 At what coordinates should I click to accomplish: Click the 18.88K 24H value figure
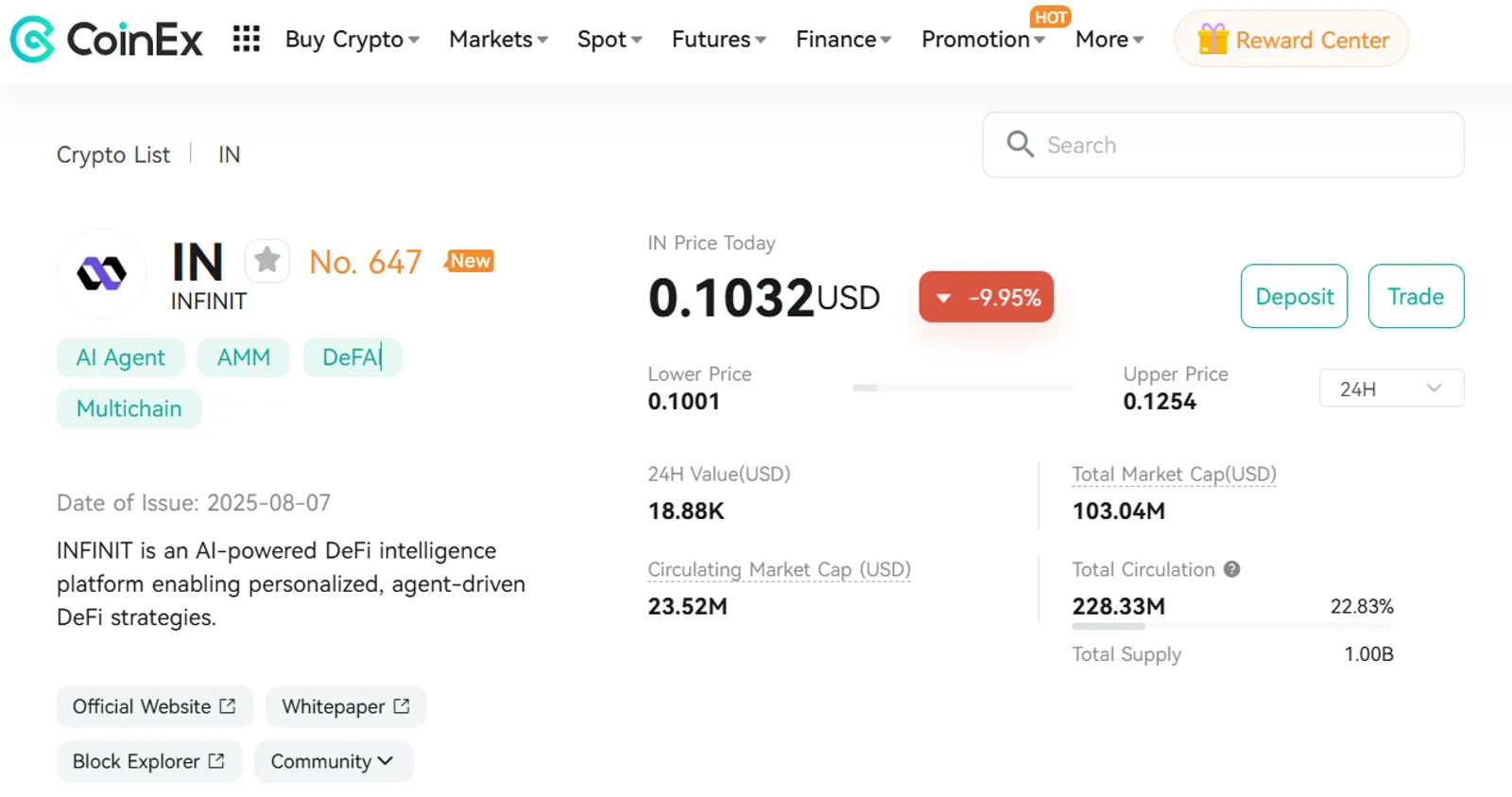pyautogui.click(x=686, y=511)
